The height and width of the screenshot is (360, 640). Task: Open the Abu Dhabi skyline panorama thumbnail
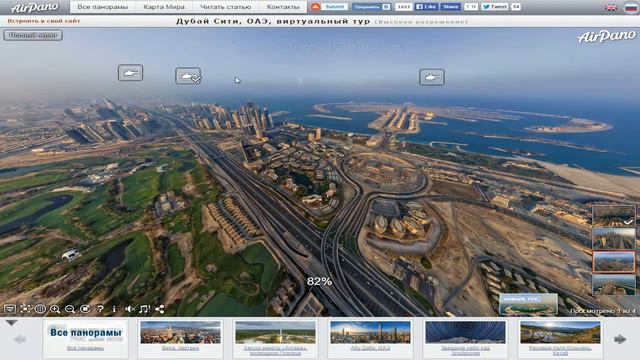point(371,332)
